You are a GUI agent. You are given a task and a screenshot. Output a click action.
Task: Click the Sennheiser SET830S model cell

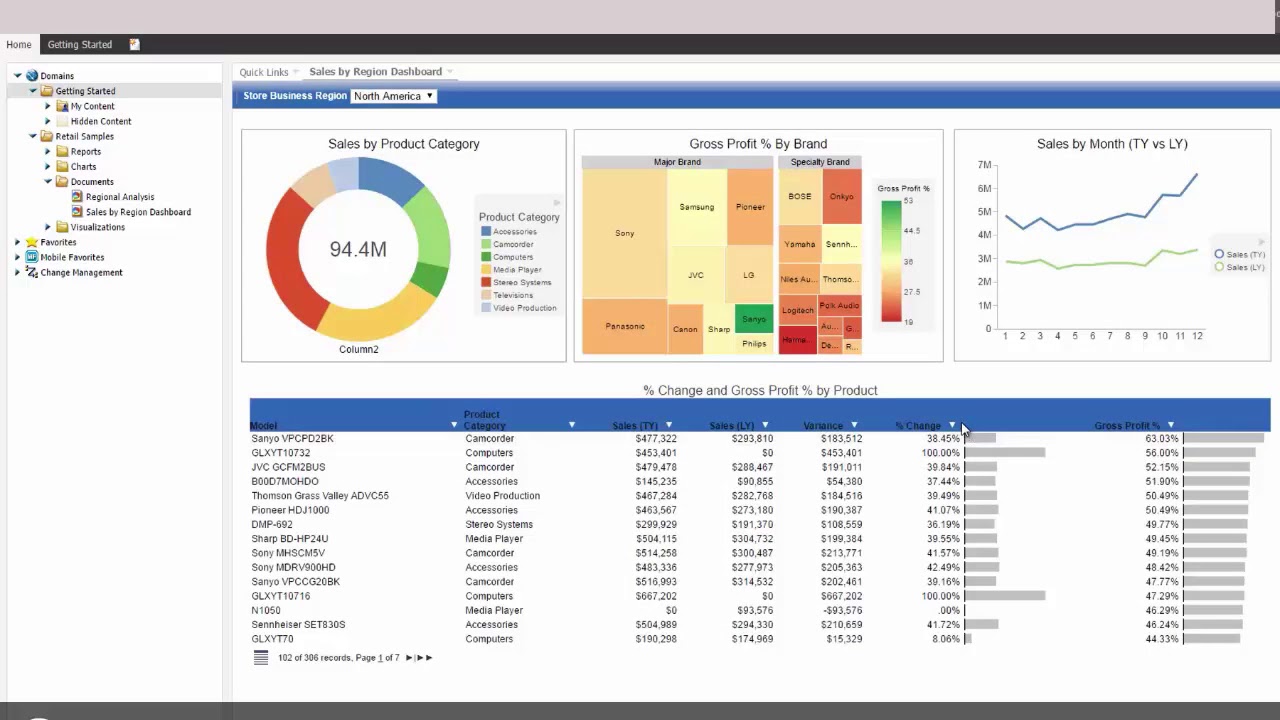coord(298,625)
